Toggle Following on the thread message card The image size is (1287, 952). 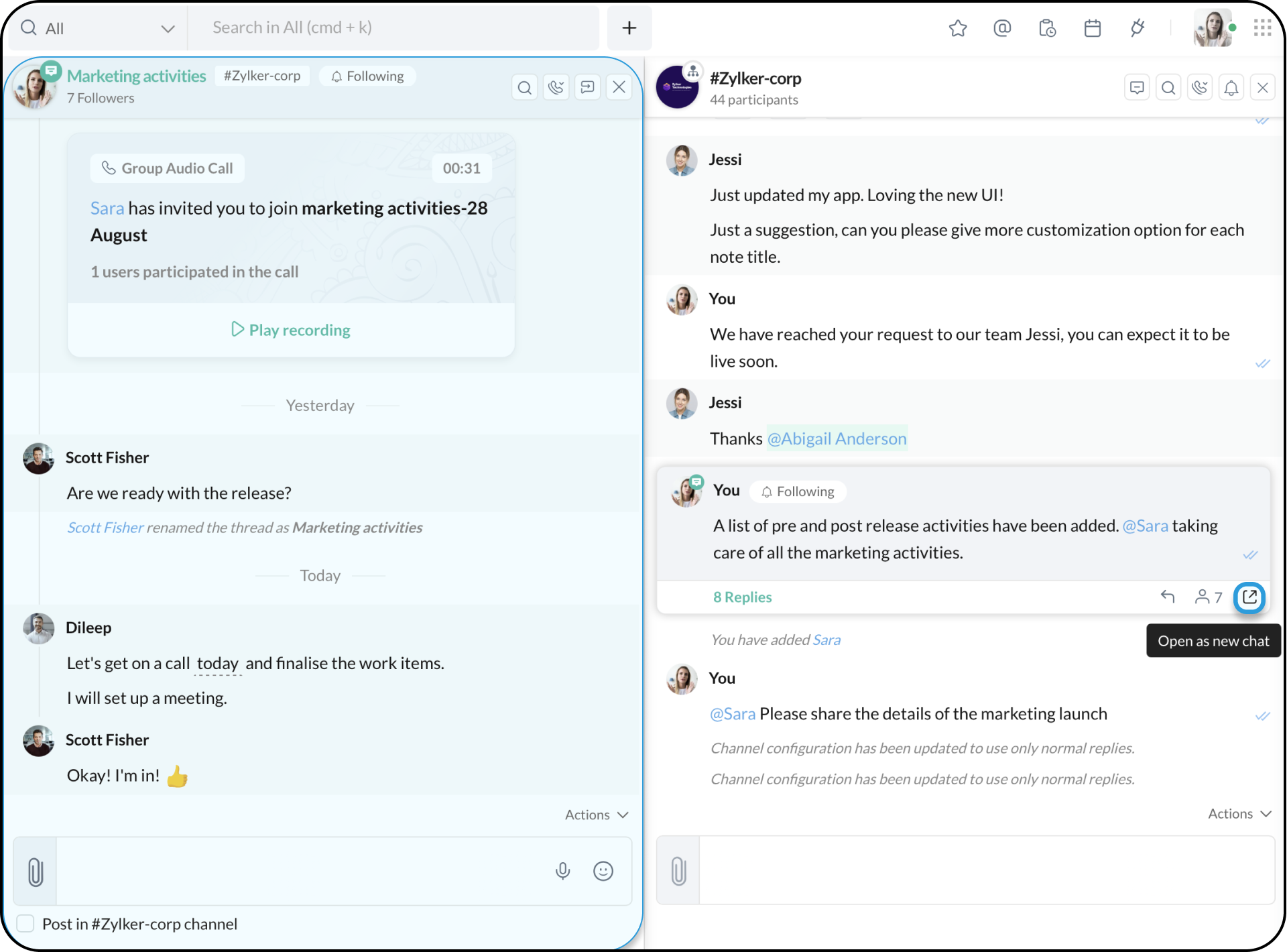[798, 491]
